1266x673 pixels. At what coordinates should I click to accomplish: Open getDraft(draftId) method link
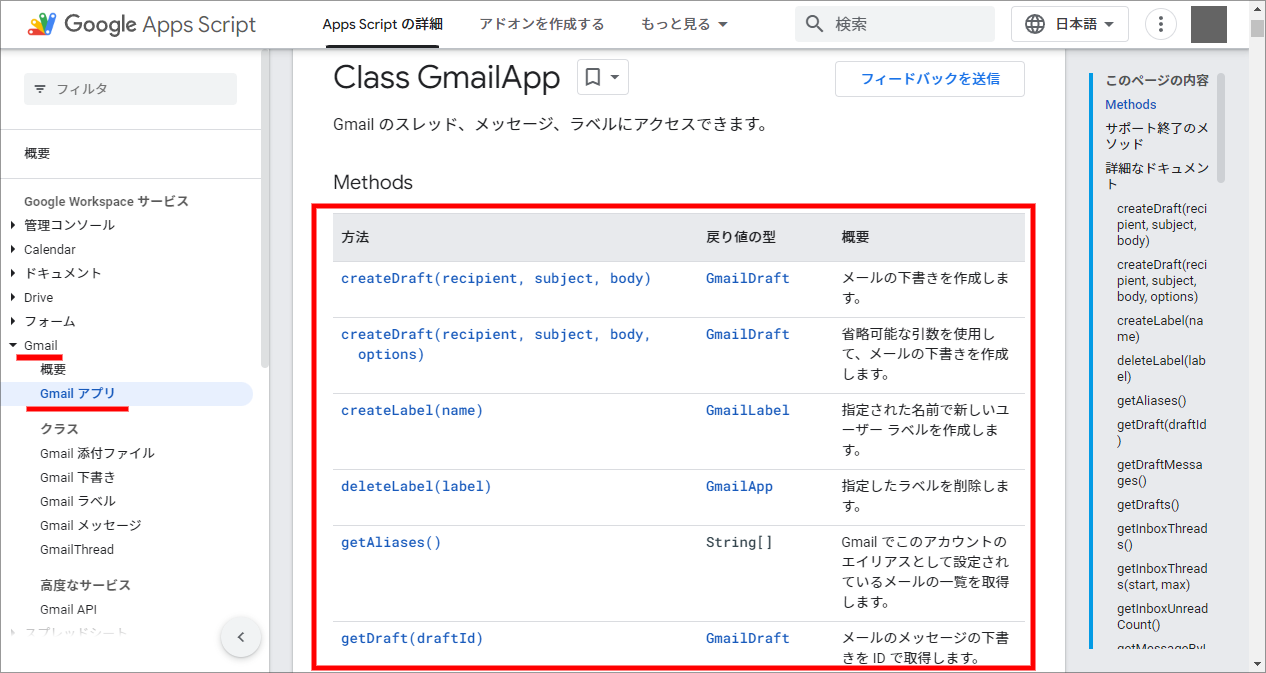click(412, 638)
